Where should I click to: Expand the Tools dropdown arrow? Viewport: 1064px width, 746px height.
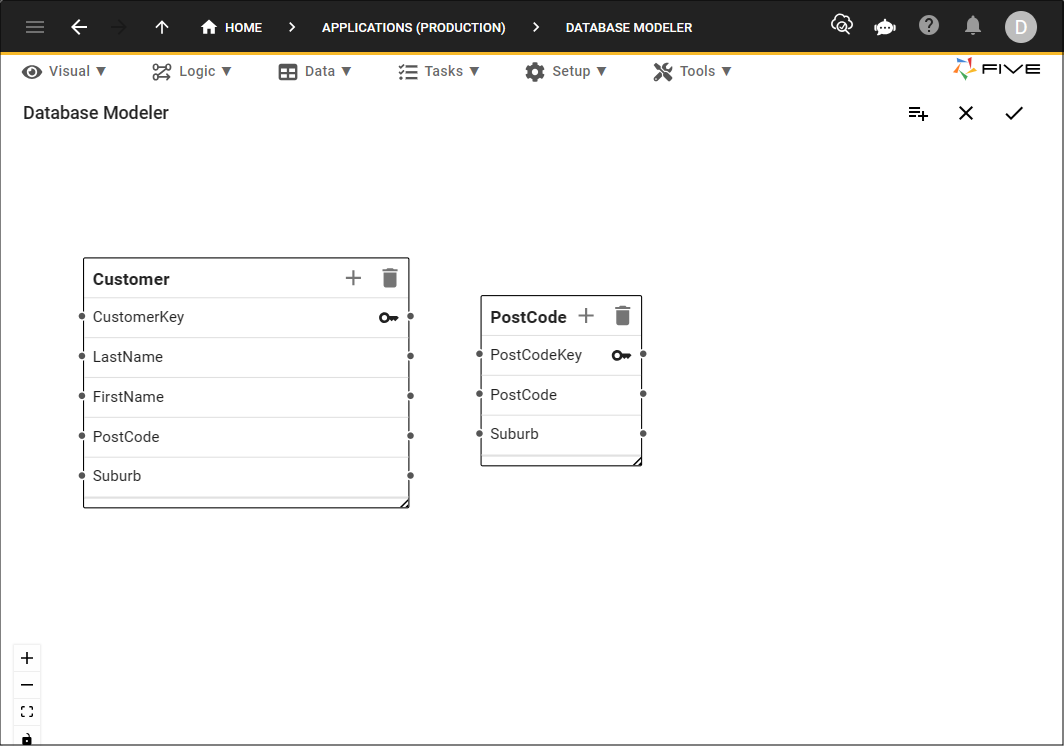point(726,71)
